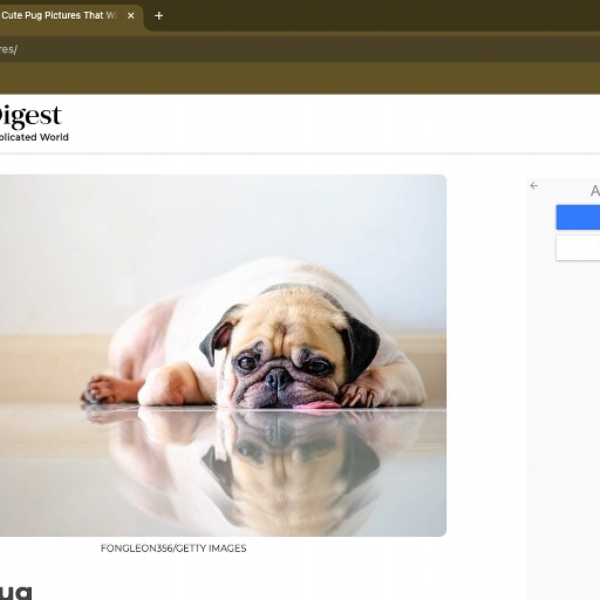
Task: Click the blue button in side panel
Action: [x=578, y=217]
